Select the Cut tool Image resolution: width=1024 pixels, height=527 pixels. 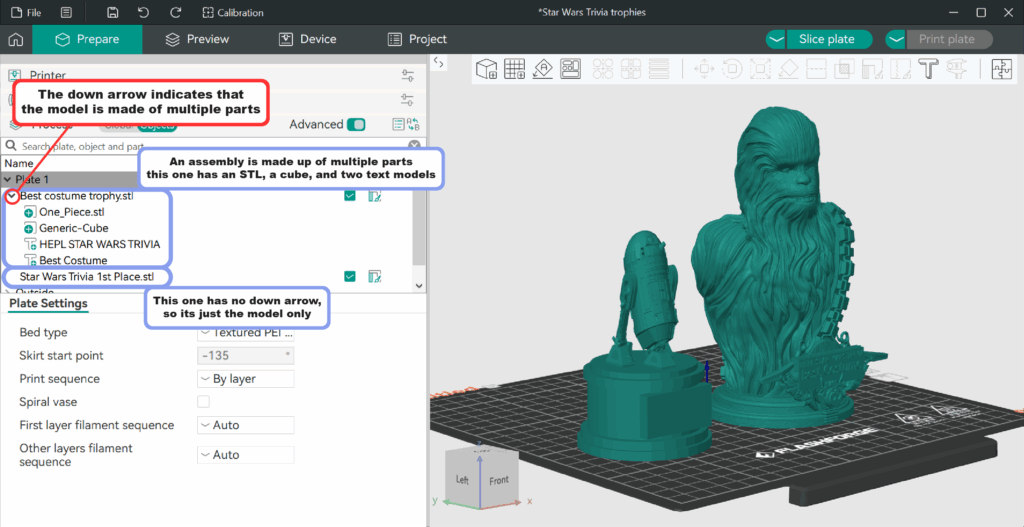tap(816, 69)
